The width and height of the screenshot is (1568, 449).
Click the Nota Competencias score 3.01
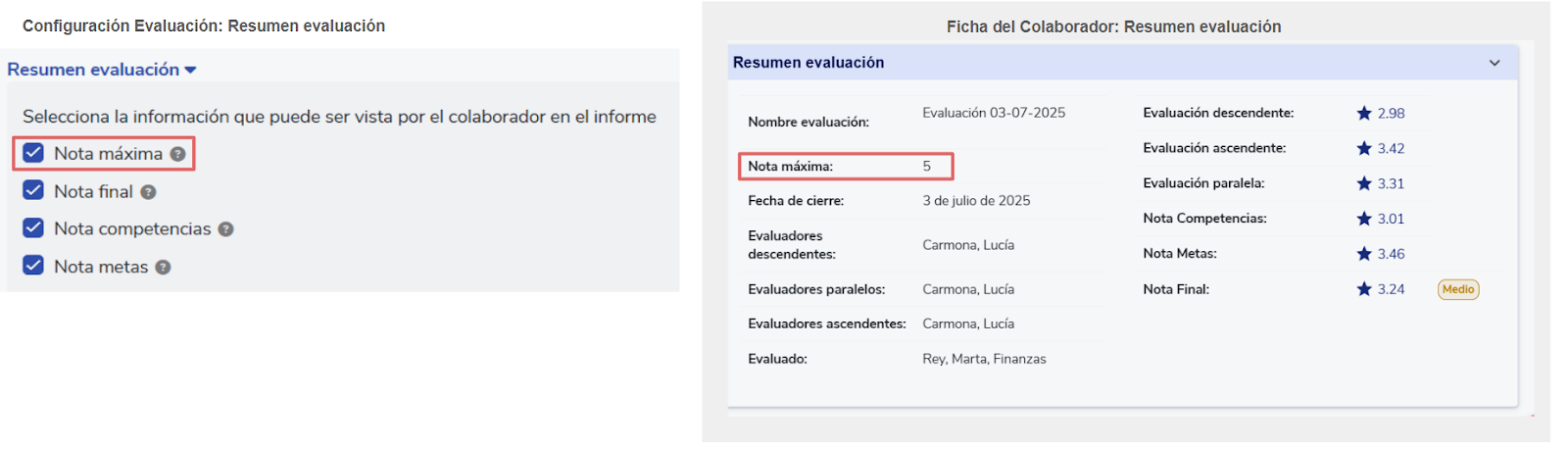pos(1391,219)
